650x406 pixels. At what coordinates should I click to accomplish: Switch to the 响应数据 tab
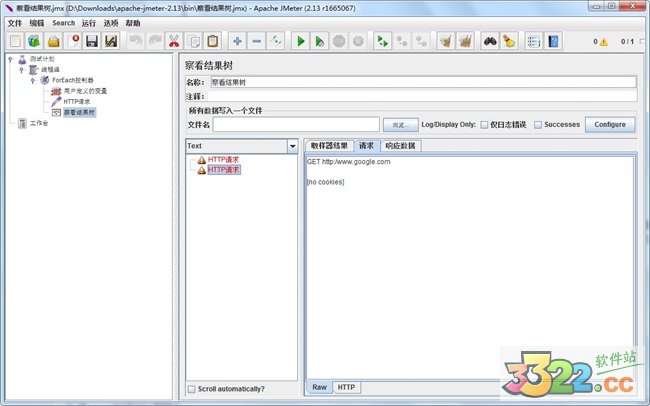(x=400, y=146)
